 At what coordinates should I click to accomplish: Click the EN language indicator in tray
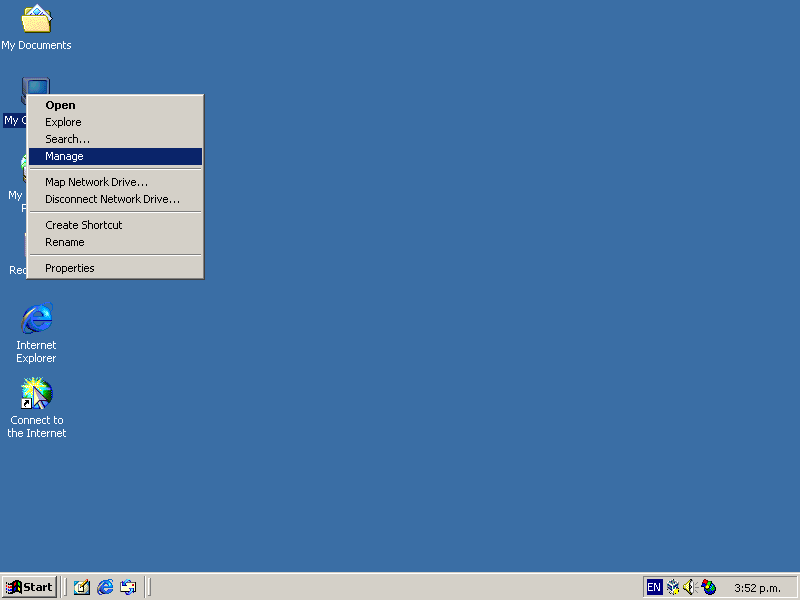pos(654,587)
